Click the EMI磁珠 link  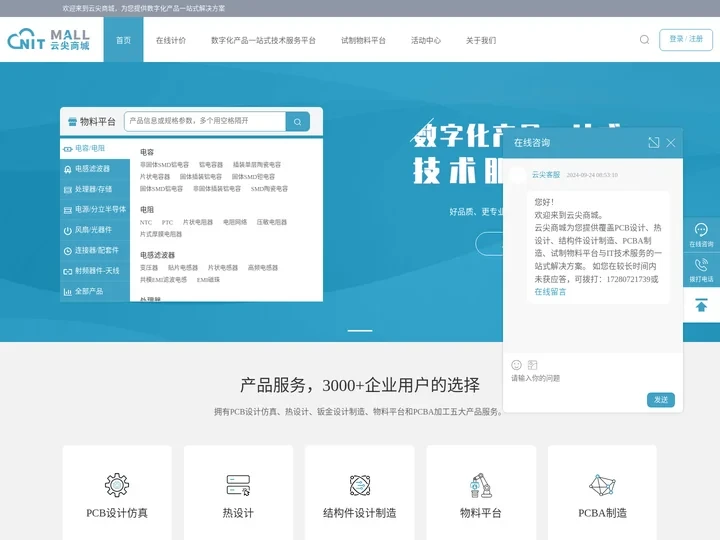(x=208, y=280)
